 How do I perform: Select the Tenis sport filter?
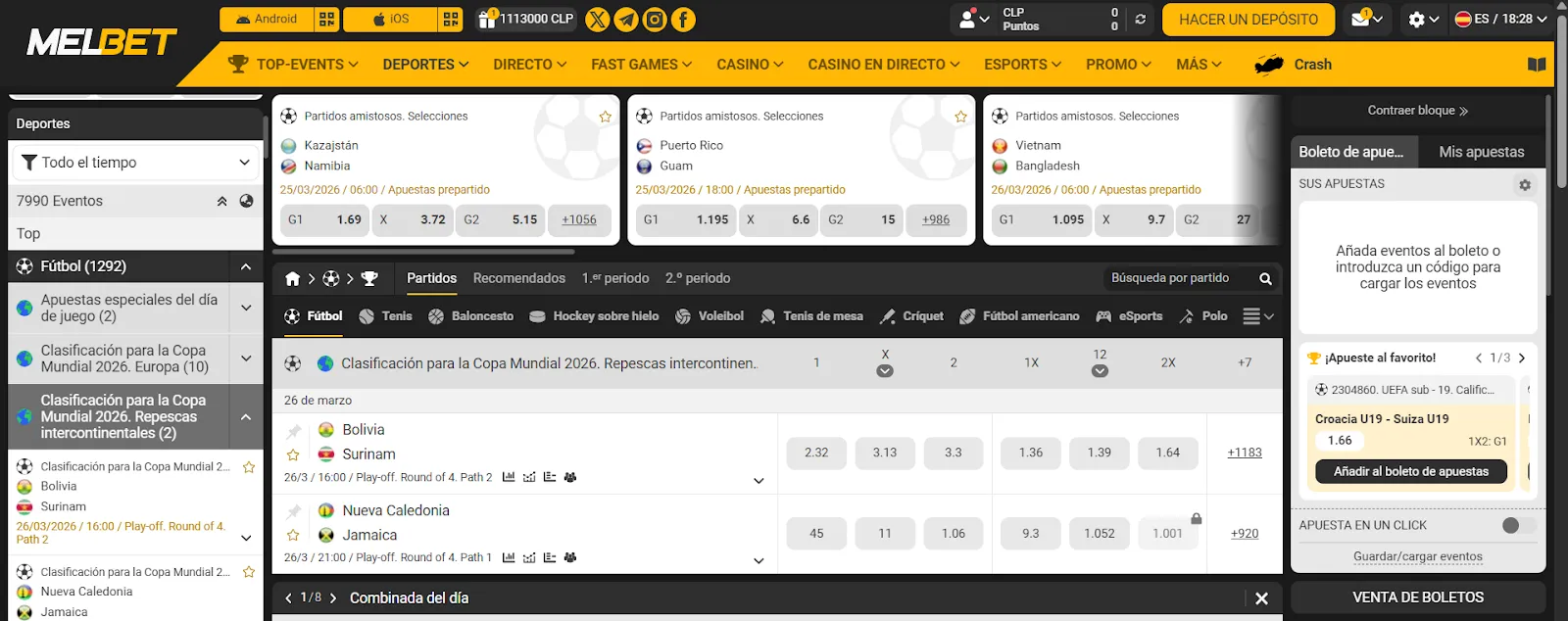pos(386,316)
